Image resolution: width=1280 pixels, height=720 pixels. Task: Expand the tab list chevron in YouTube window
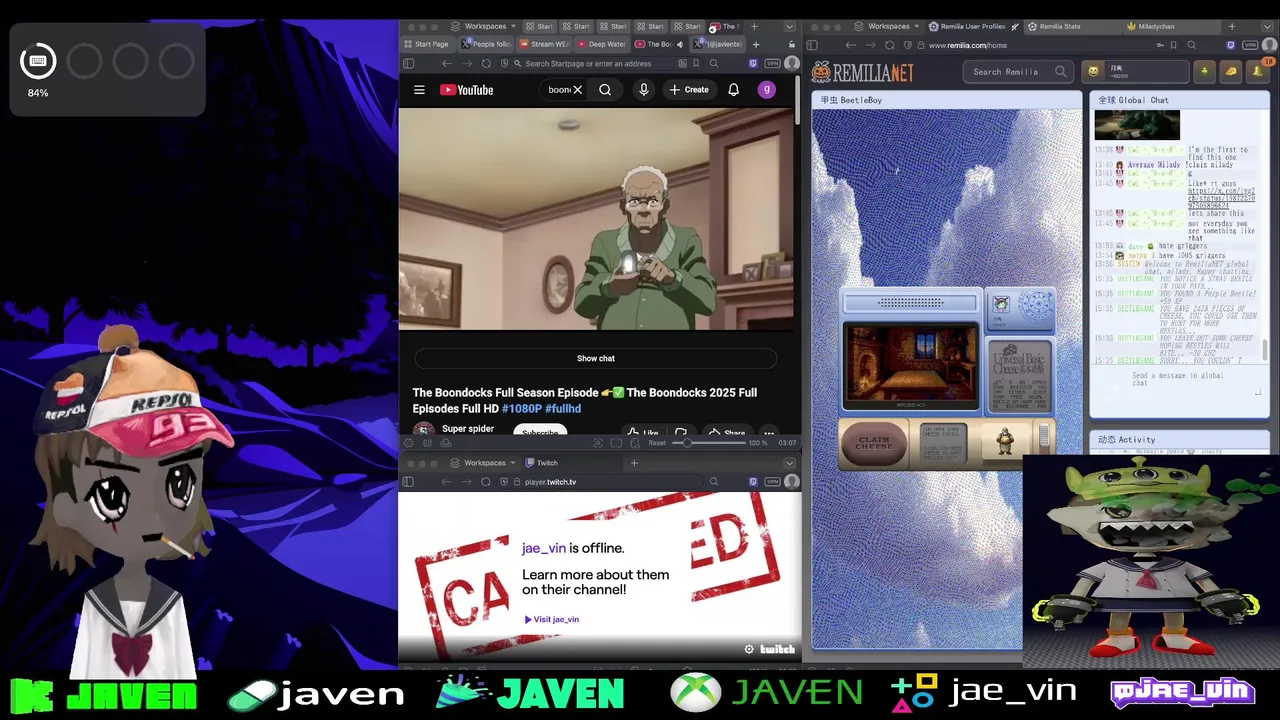[x=789, y=27]
